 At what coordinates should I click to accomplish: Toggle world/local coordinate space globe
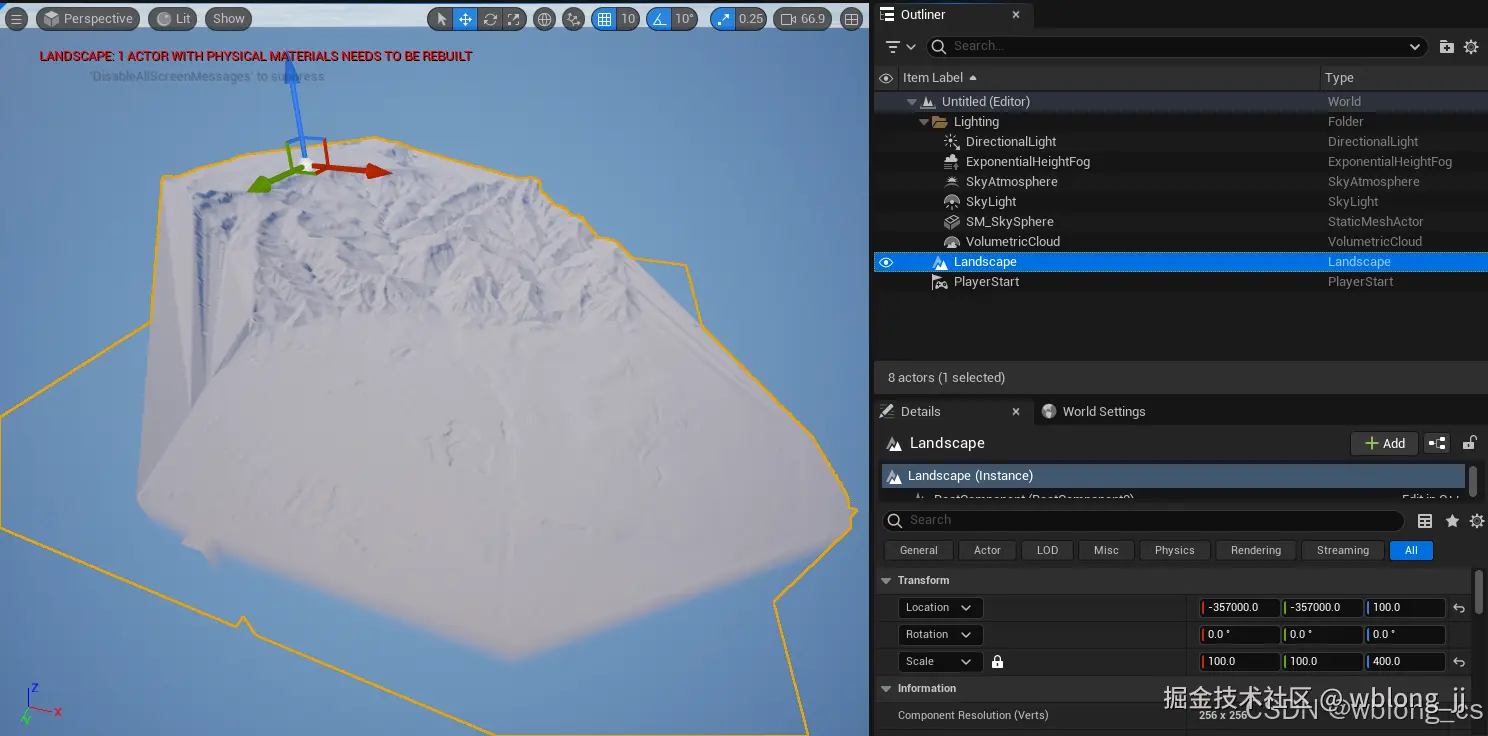click(x=544, y=19)
